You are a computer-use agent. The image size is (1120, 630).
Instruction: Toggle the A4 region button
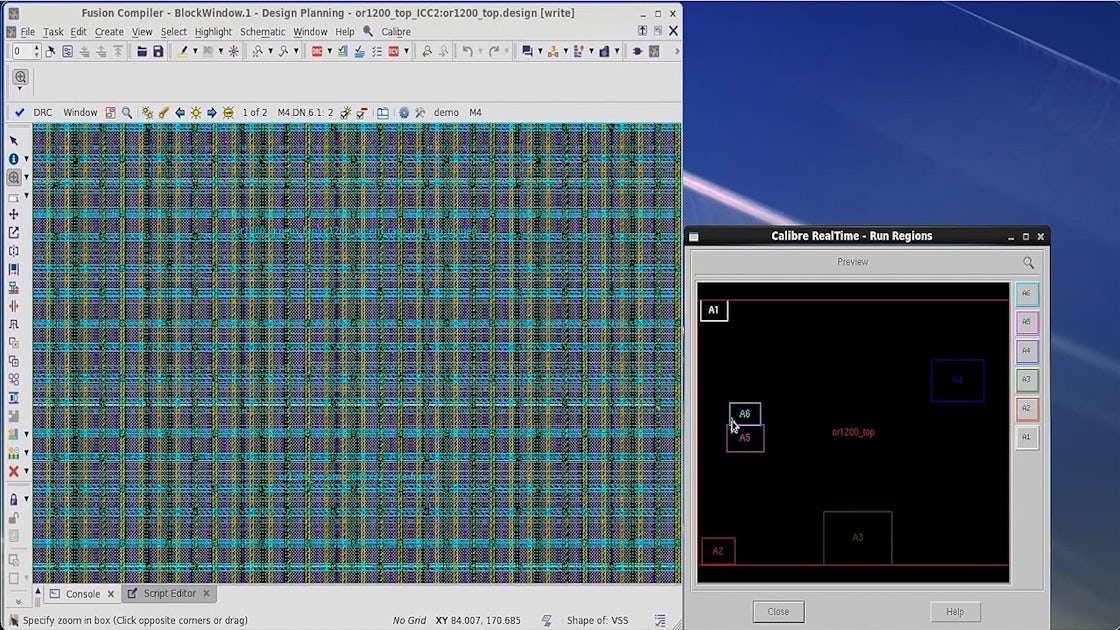tap(1026, 352)
